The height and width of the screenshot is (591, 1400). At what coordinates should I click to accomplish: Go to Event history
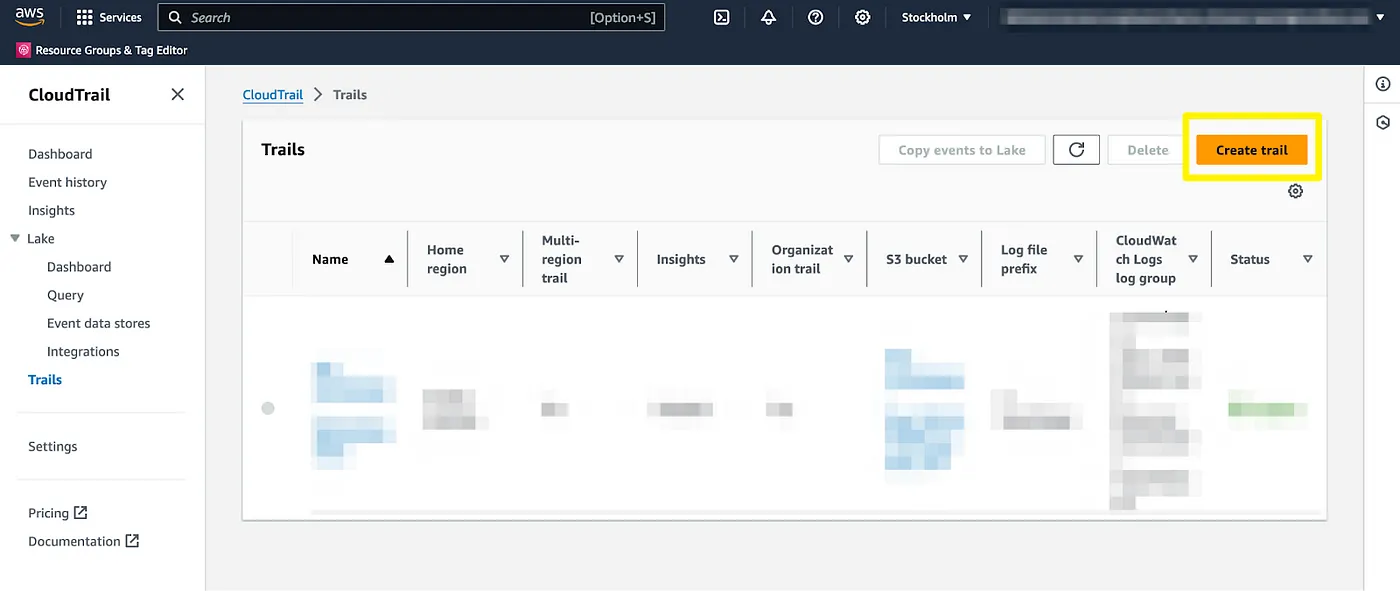tap(67, 182)
